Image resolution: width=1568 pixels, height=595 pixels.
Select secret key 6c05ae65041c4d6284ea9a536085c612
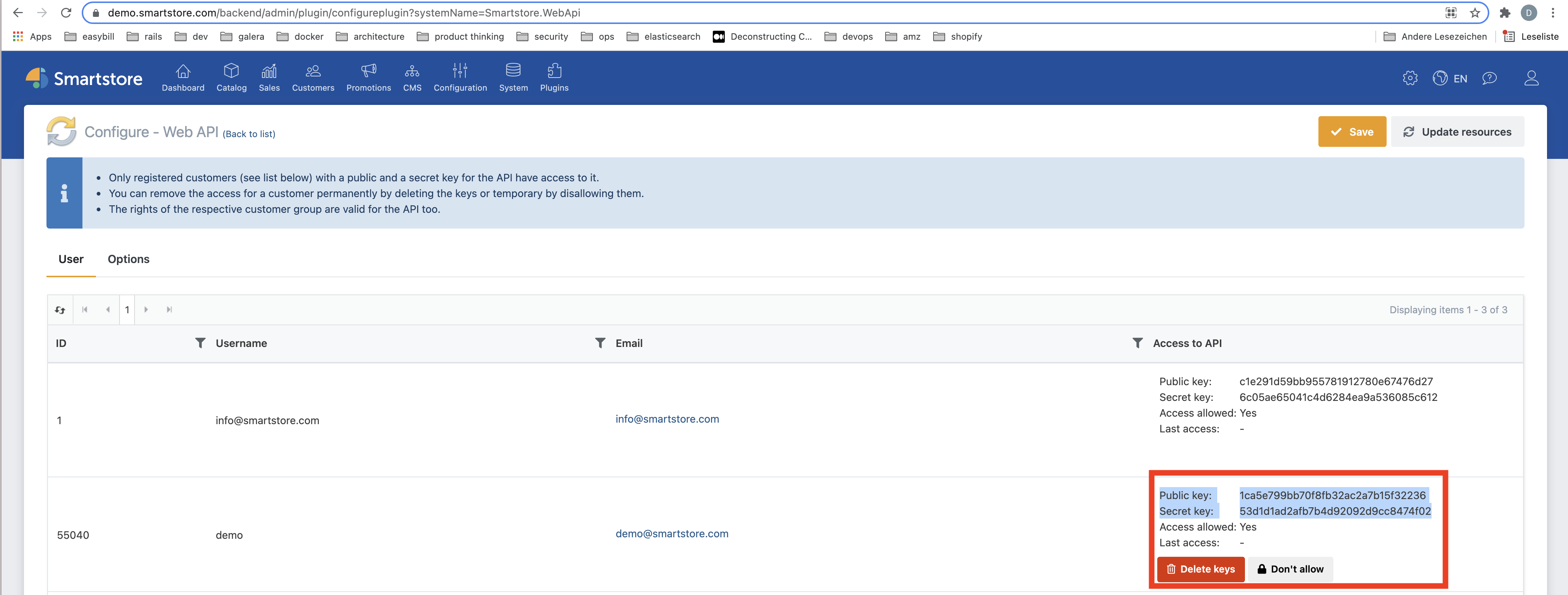pos(1338,397)
